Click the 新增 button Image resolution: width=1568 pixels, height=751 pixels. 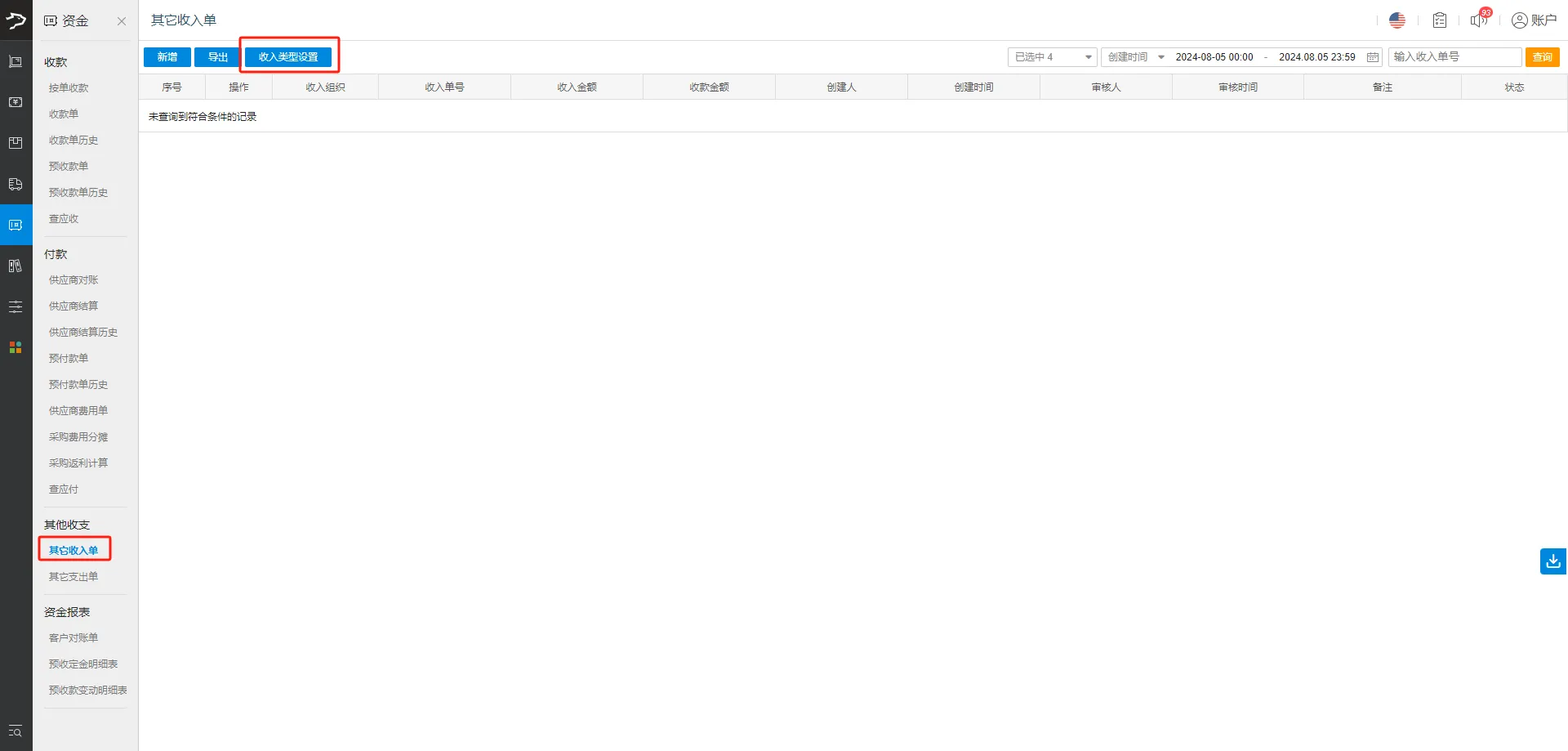[167, 57]
